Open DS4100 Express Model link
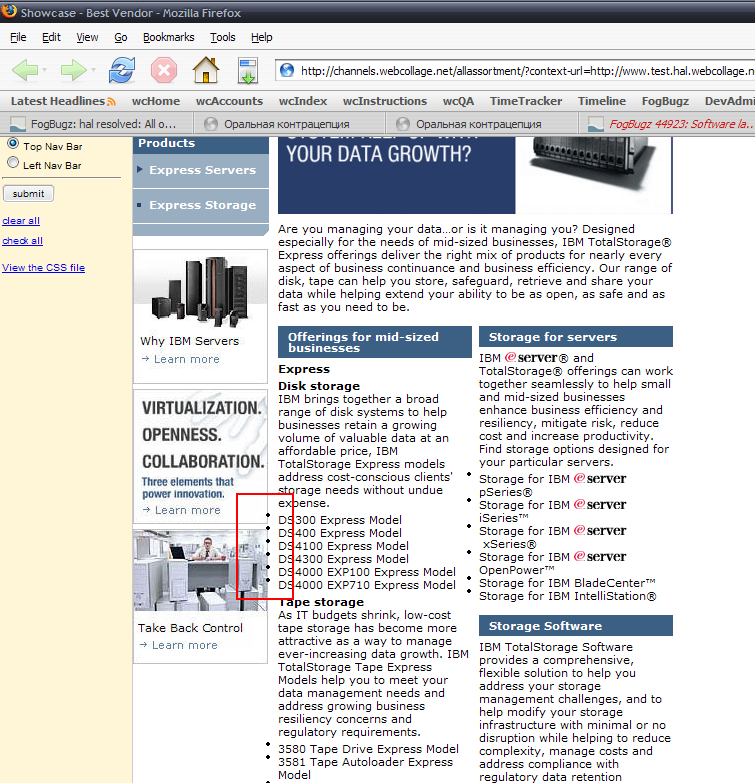This screenshot has width=755, height=783. (x=344, y=546)
